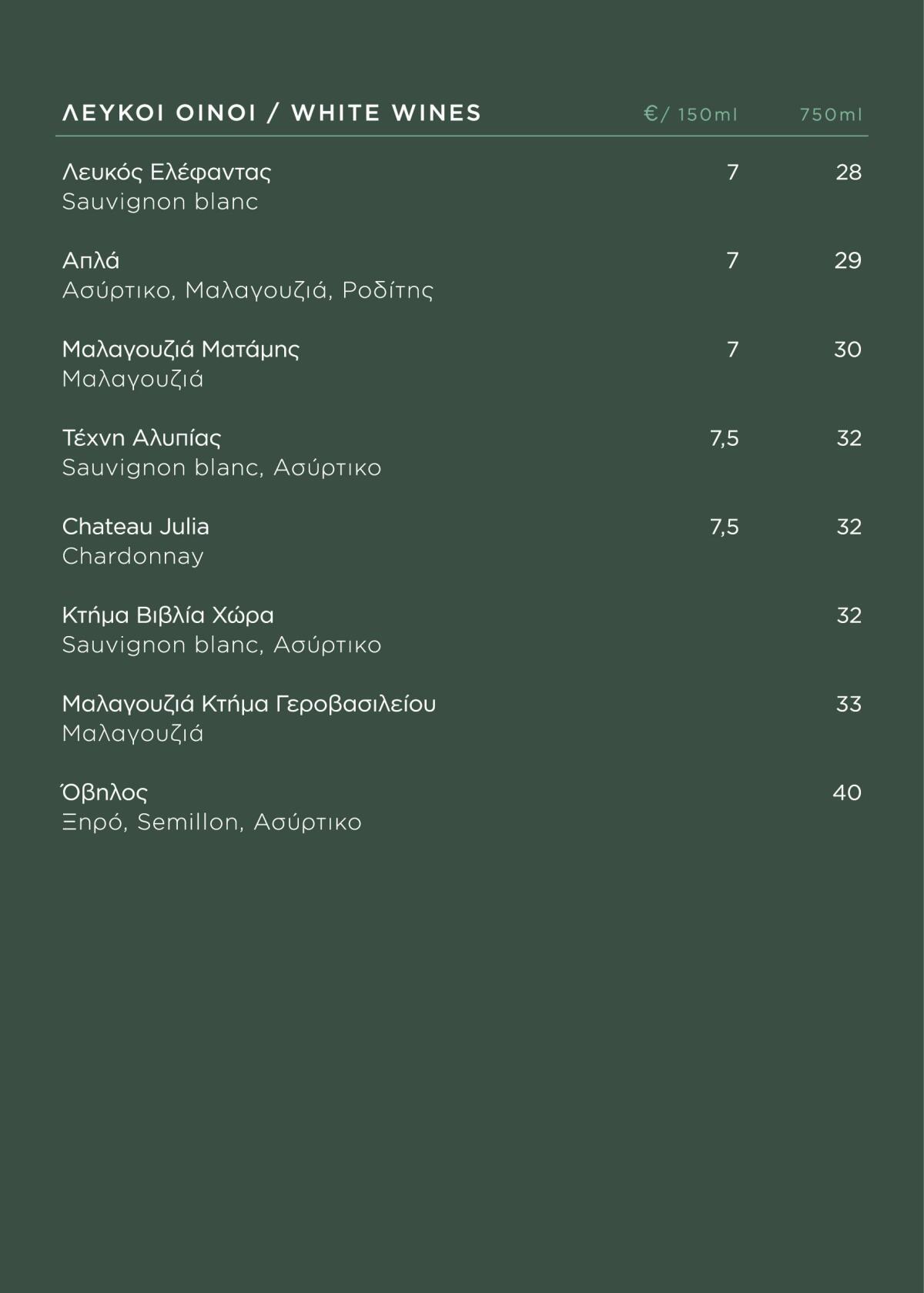Click the 30 bottle price
Viewport: 924px width, 1293px height.
coord(847,350)
